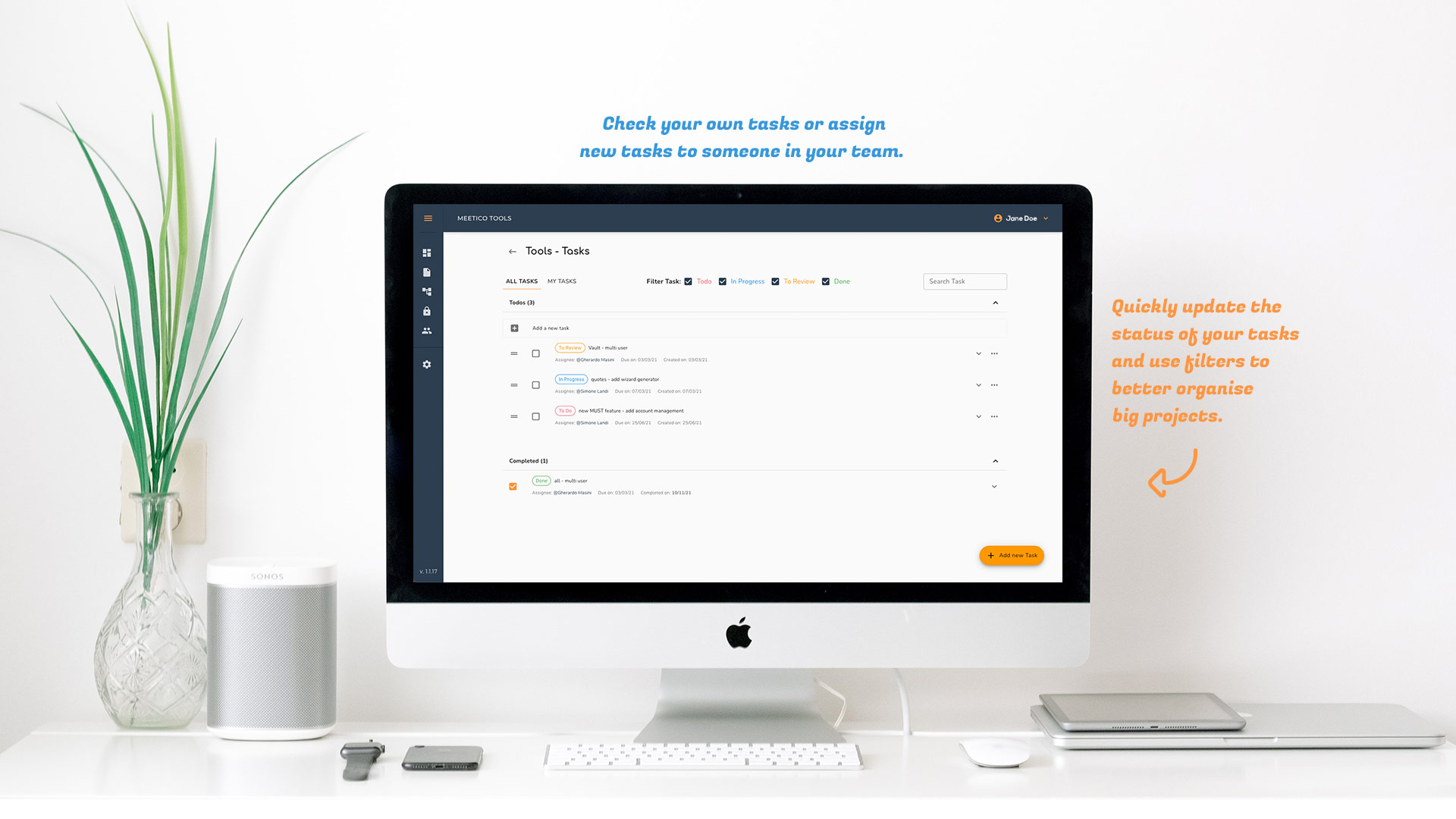1456x819 pixels.
Task: Click the grid/dashboard icon in sidebar
Action: point(427,252)
